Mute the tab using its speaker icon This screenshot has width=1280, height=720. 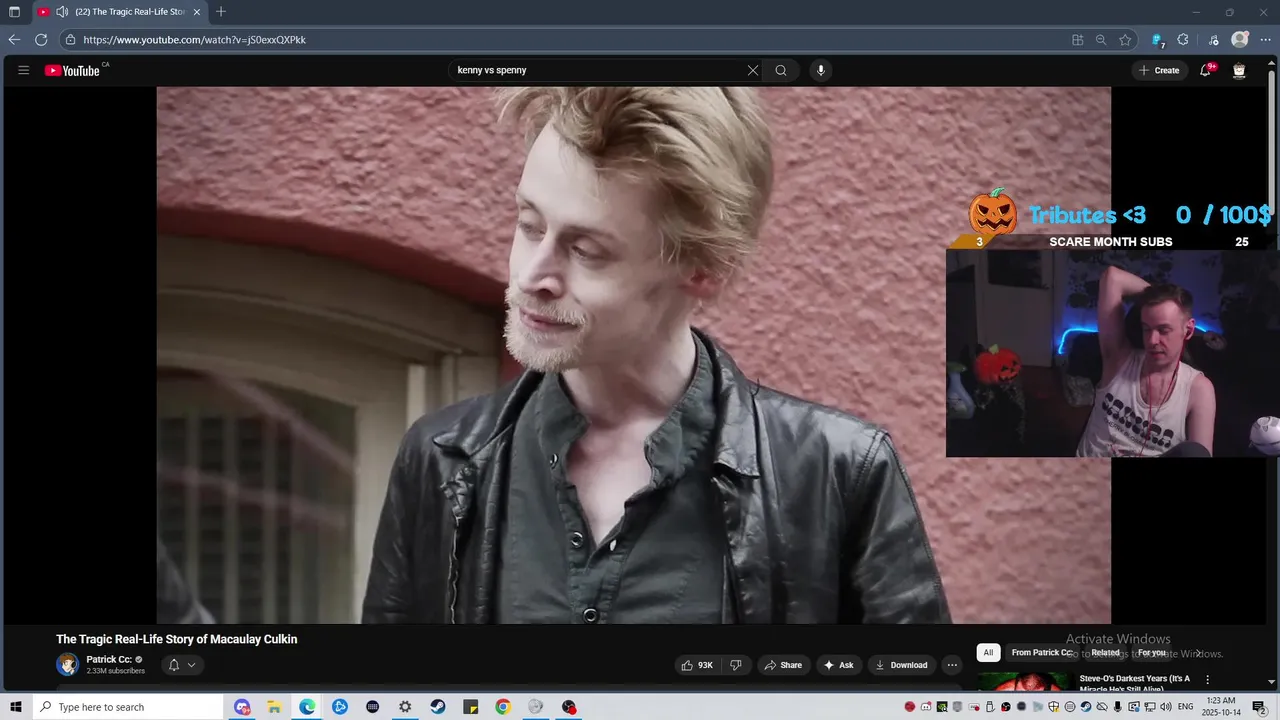(x=62, y=12)
